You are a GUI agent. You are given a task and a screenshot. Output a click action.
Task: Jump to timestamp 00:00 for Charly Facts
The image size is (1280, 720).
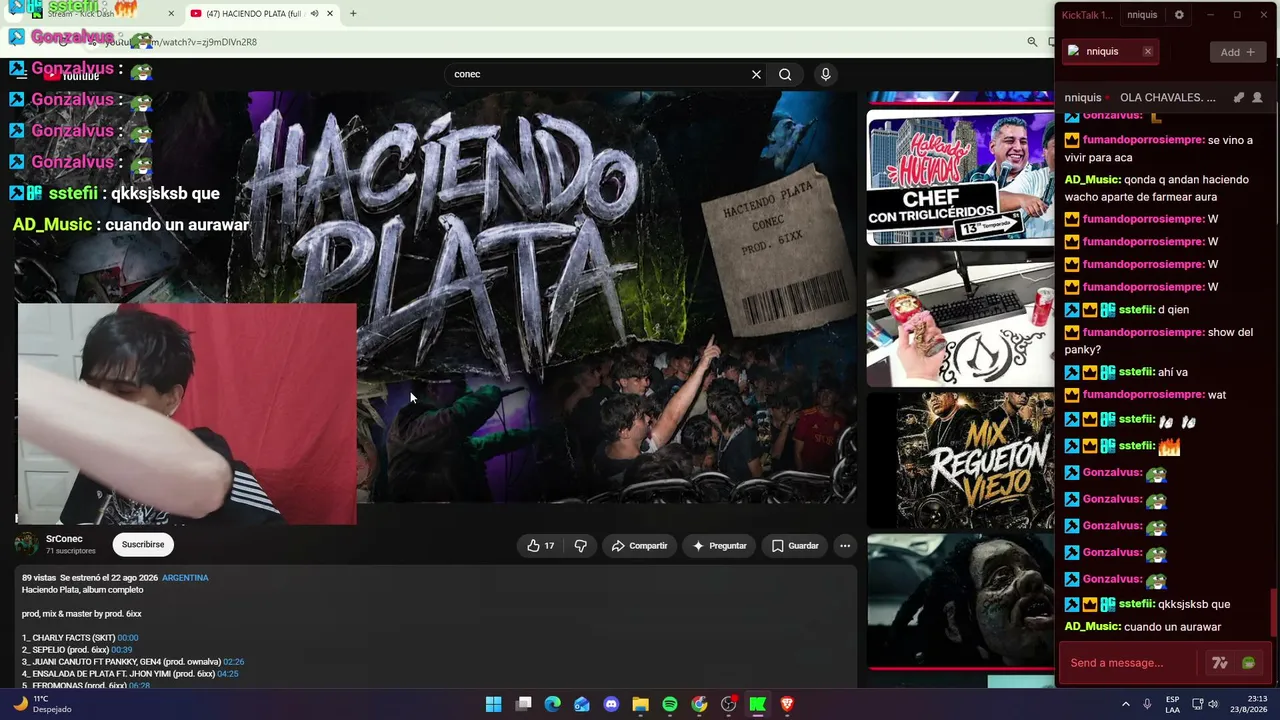[x=128, y=638]
